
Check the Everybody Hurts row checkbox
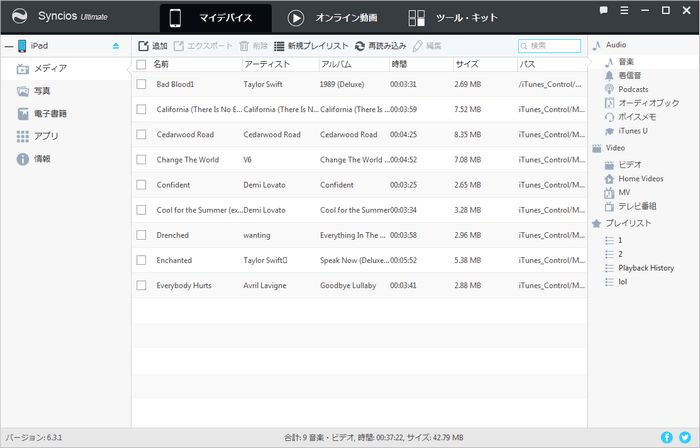click(141, 285)
